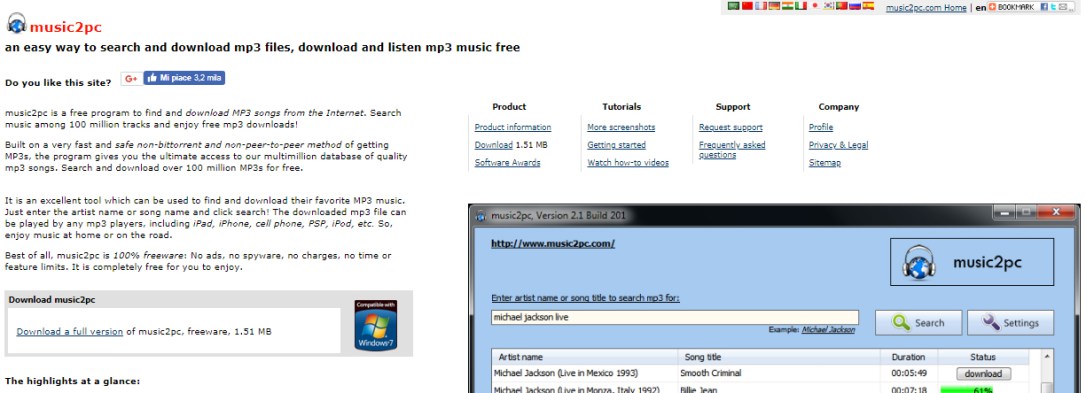Screen dimensions: 1086x393
Task: Click the Status column header
Action: click(982, 357)
